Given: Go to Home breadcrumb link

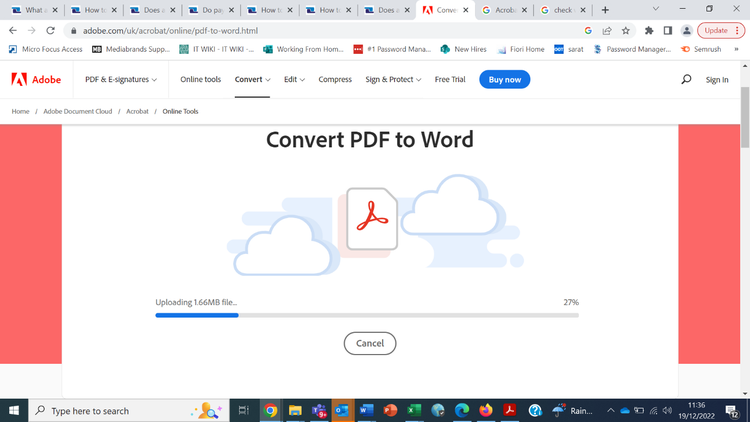Looking at the screenshot, I should point(21,111).
